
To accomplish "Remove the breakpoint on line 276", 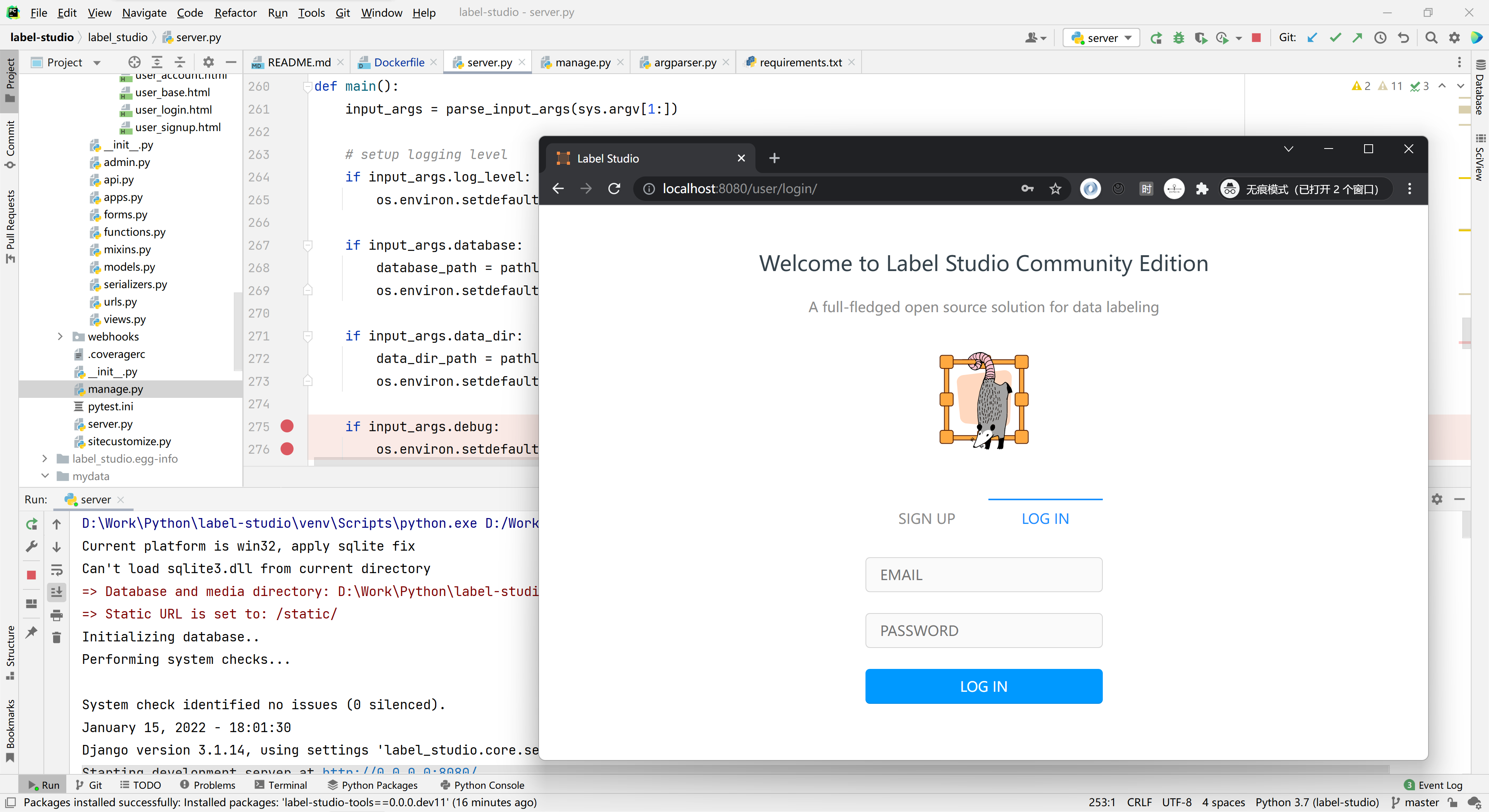I will [287, 449].
